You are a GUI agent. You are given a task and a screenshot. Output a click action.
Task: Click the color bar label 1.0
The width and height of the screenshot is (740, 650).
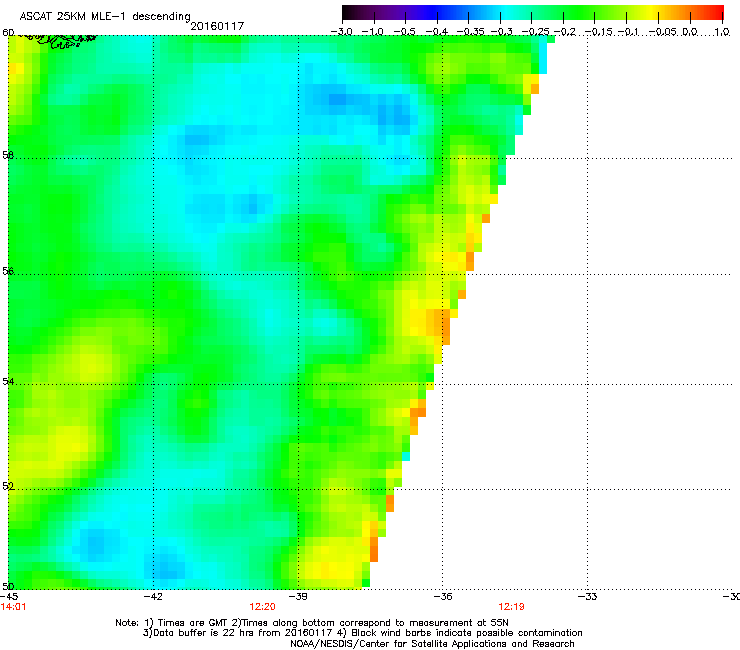(x=722, y=32)
